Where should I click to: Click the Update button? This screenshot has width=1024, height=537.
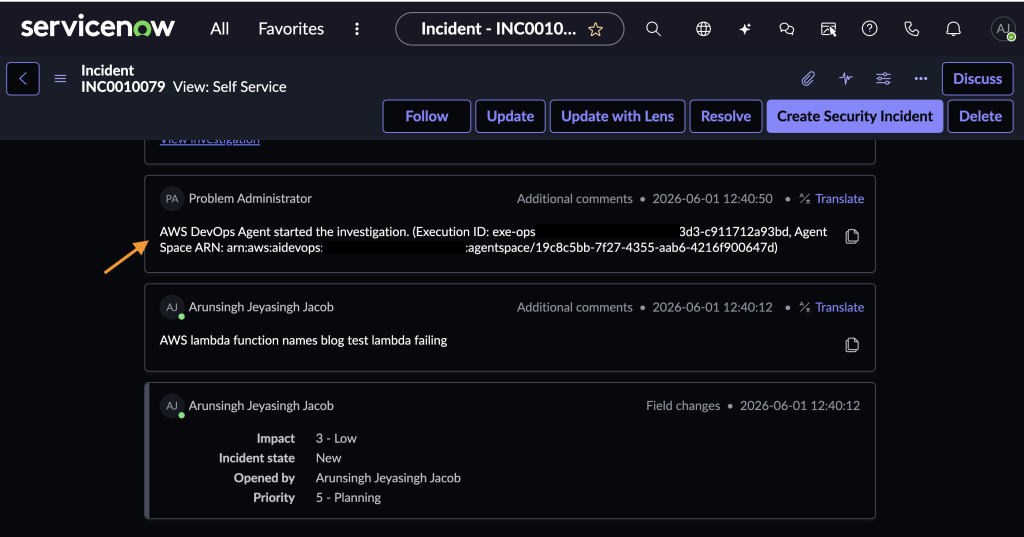(510, 116)
